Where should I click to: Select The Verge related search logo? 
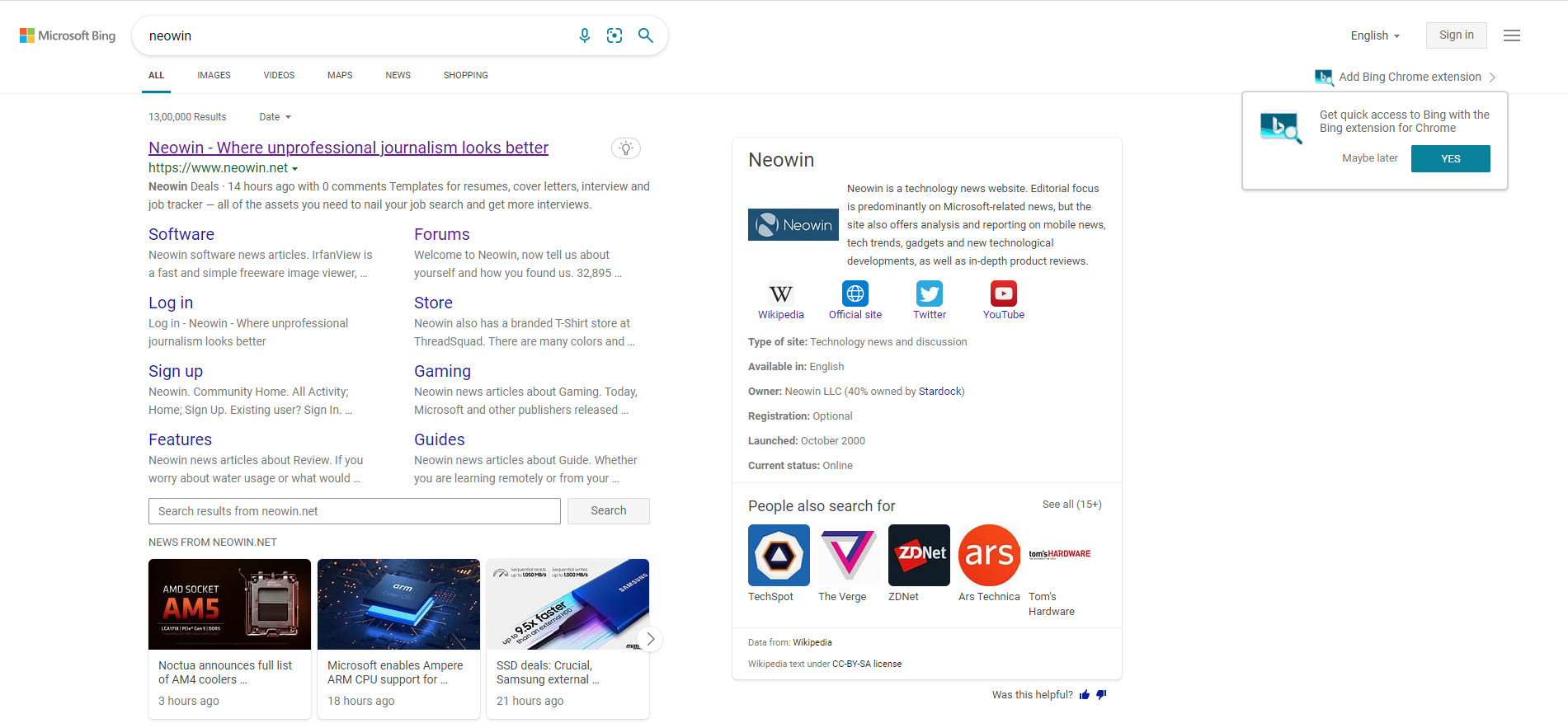pos(849,555)
